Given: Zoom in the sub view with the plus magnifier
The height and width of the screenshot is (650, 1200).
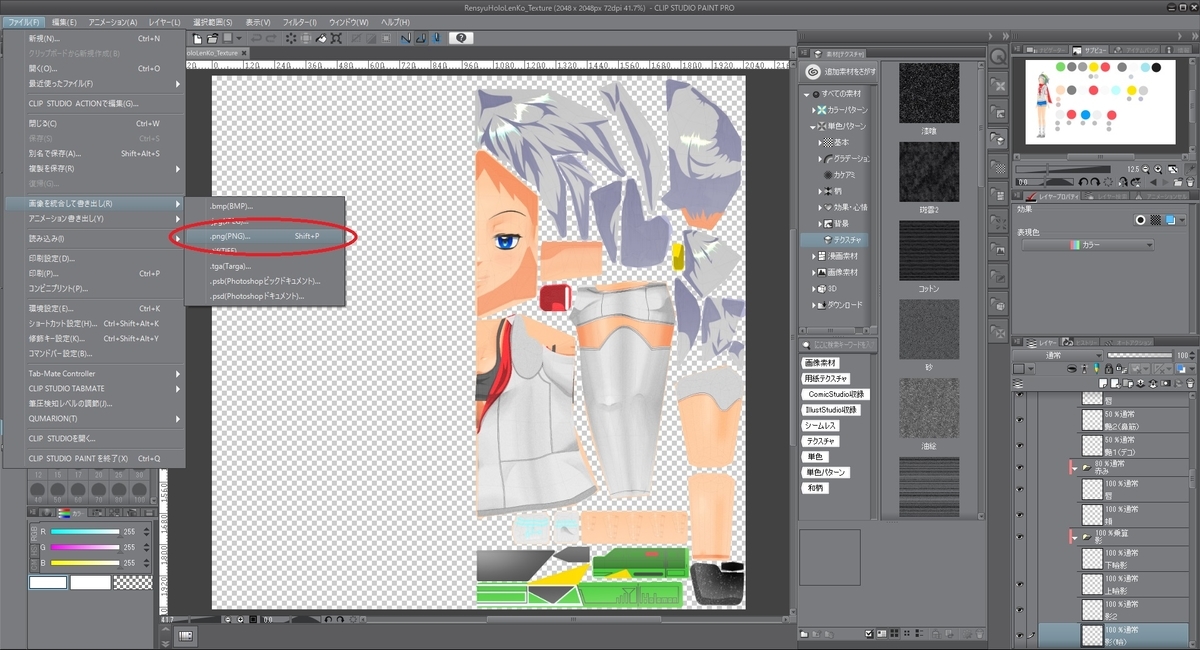Looking at the screenshot, I should [1158, 169].
